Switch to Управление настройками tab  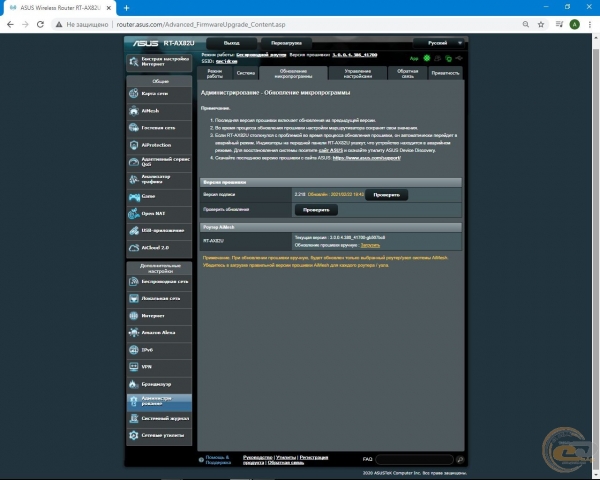(358, 73)
